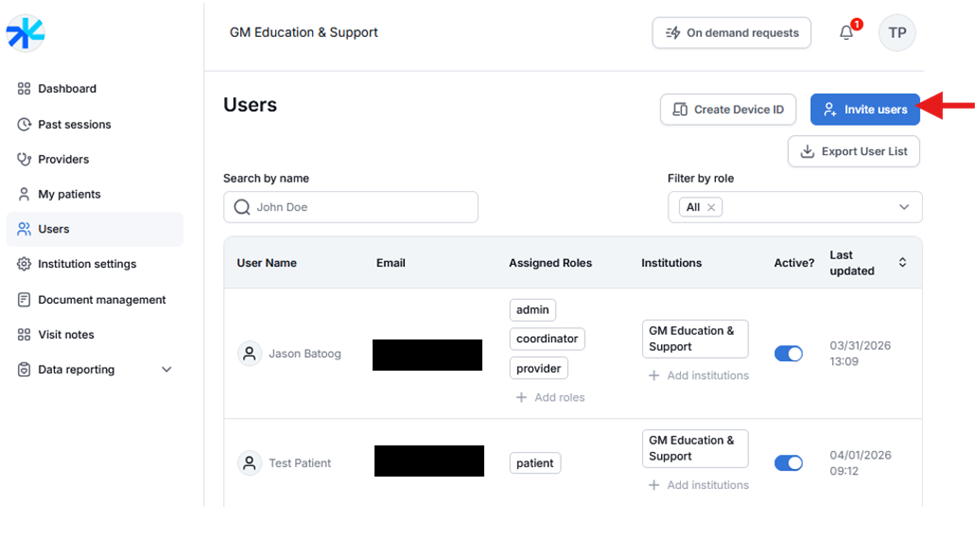975x539 pixels.
Task: Remove the 'All' role filter tag
Action: (x=711, y=207)
